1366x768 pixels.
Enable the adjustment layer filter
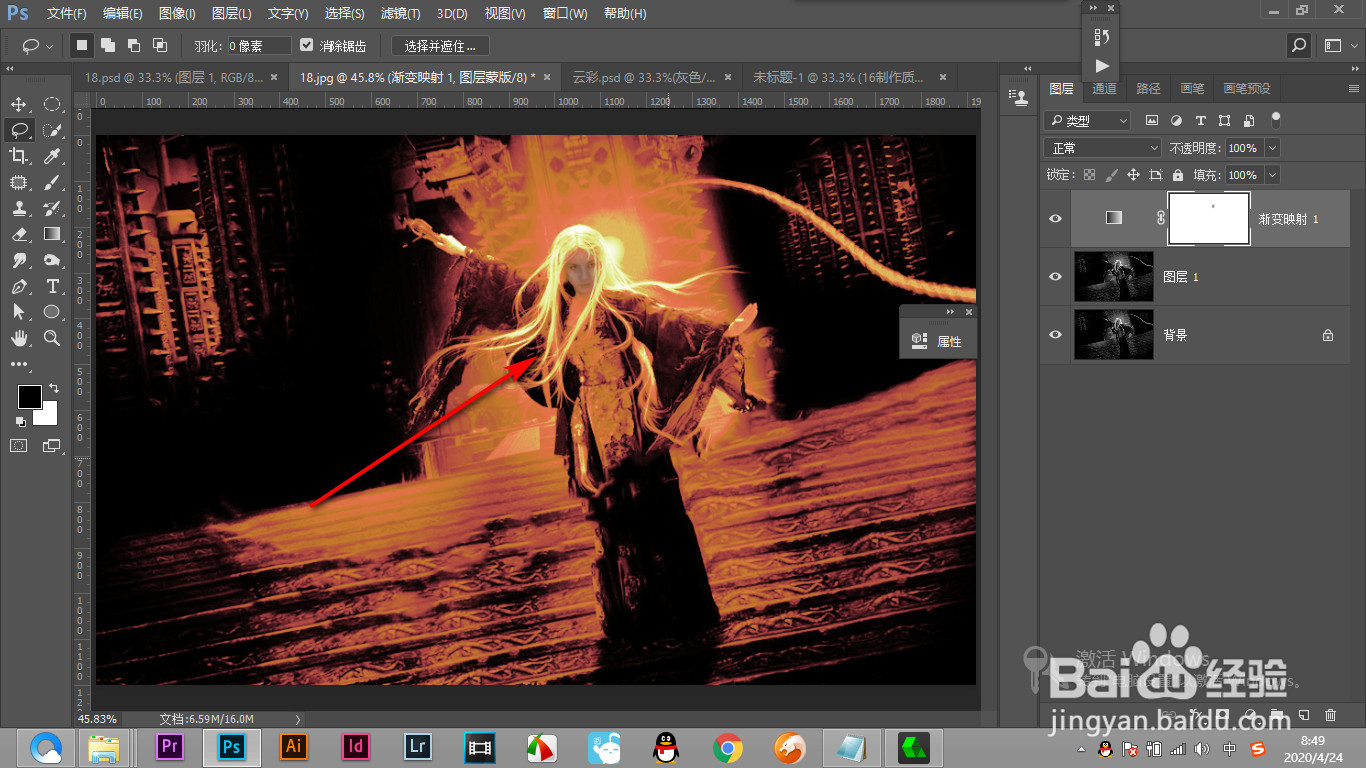[x=1176, y=120]
